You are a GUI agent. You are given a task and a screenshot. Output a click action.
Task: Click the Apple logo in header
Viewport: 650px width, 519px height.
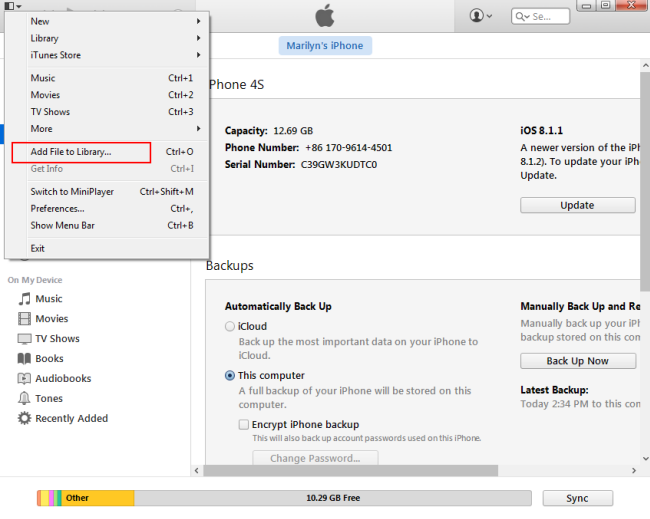point(325,16)
